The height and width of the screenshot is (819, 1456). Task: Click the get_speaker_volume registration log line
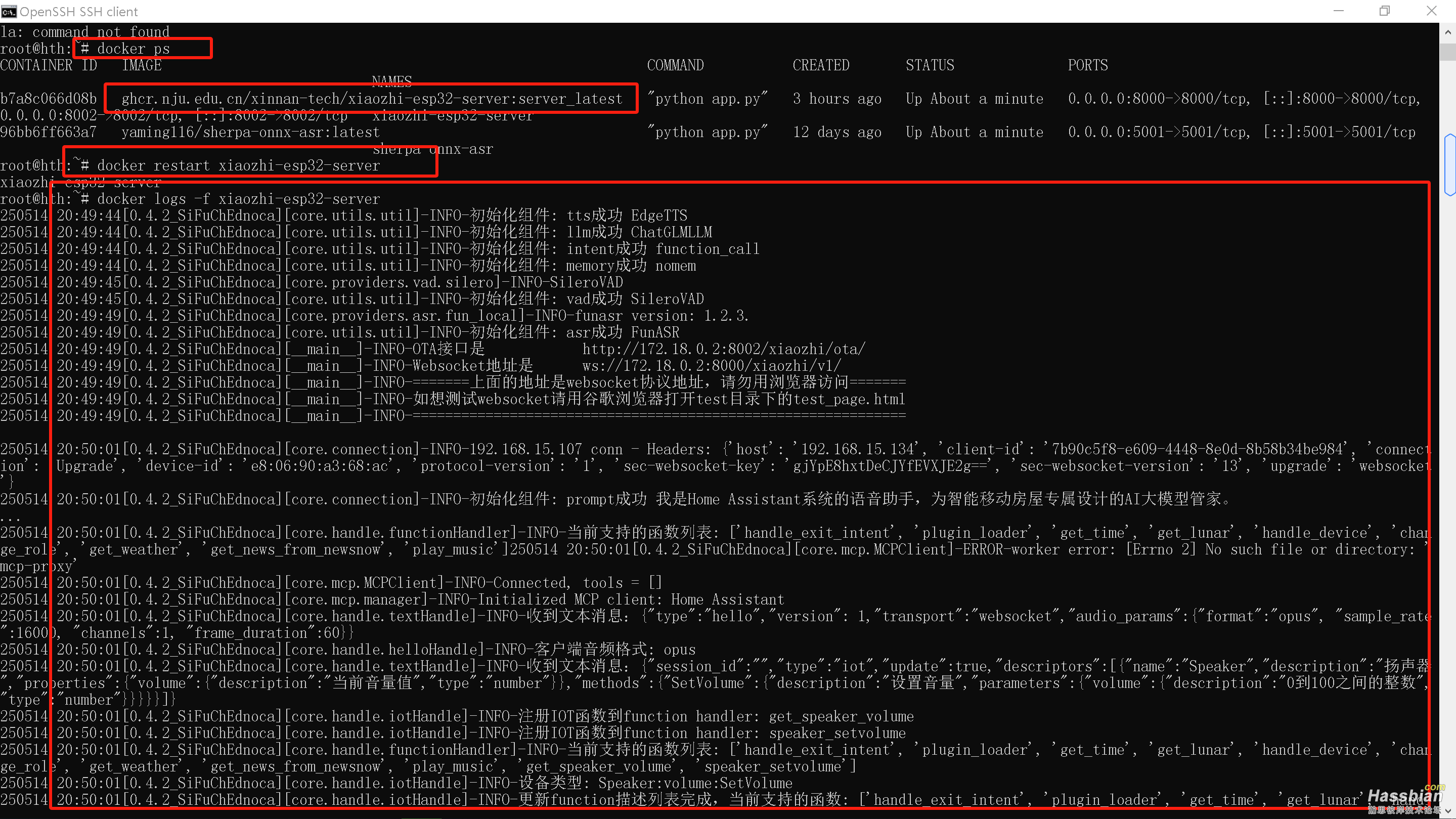pos(457,716)
